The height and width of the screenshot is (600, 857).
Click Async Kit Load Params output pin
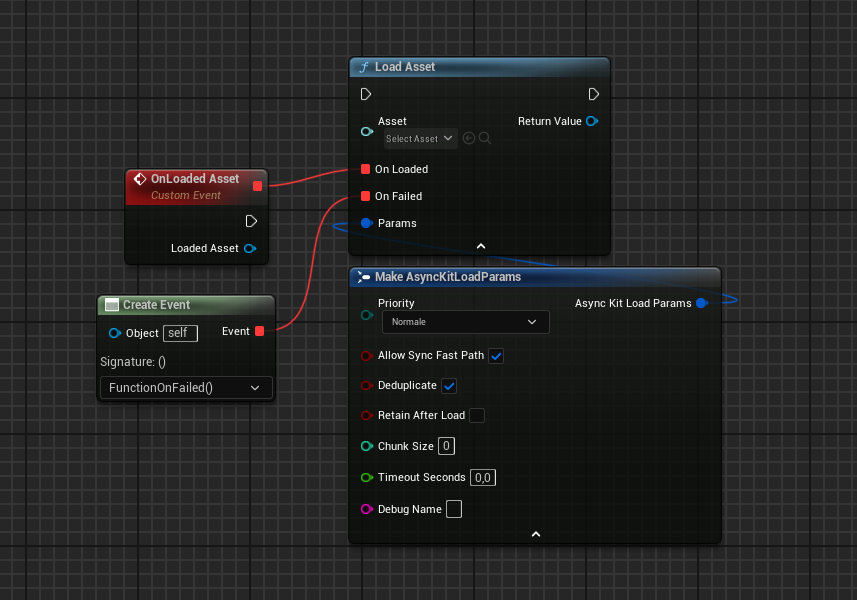tap(702, 303)
